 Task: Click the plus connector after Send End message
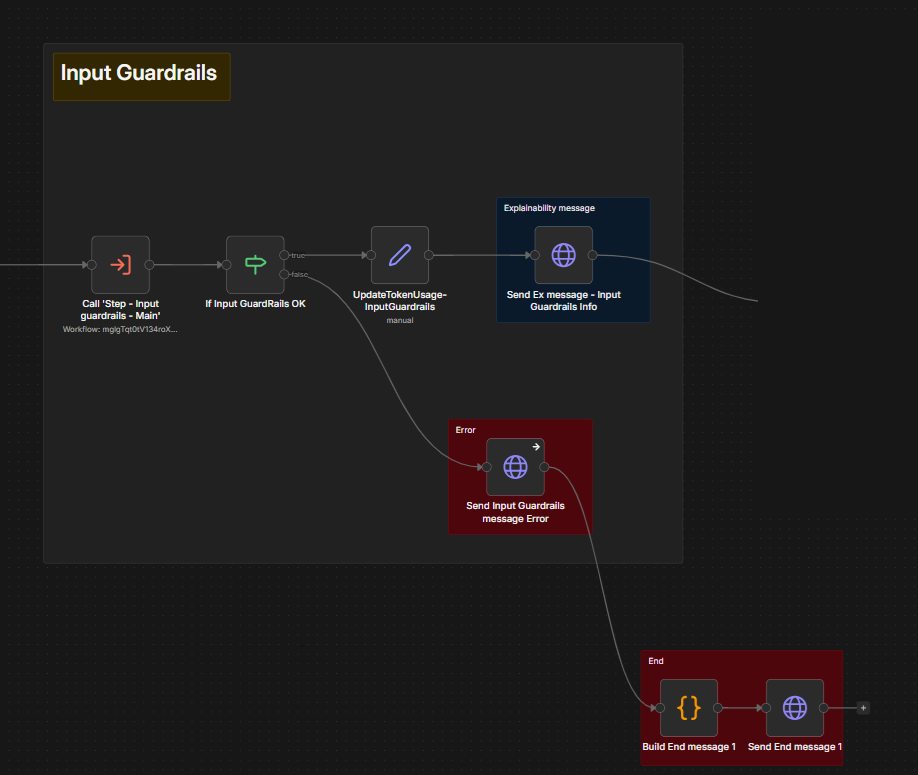click(x=863, y=708)
